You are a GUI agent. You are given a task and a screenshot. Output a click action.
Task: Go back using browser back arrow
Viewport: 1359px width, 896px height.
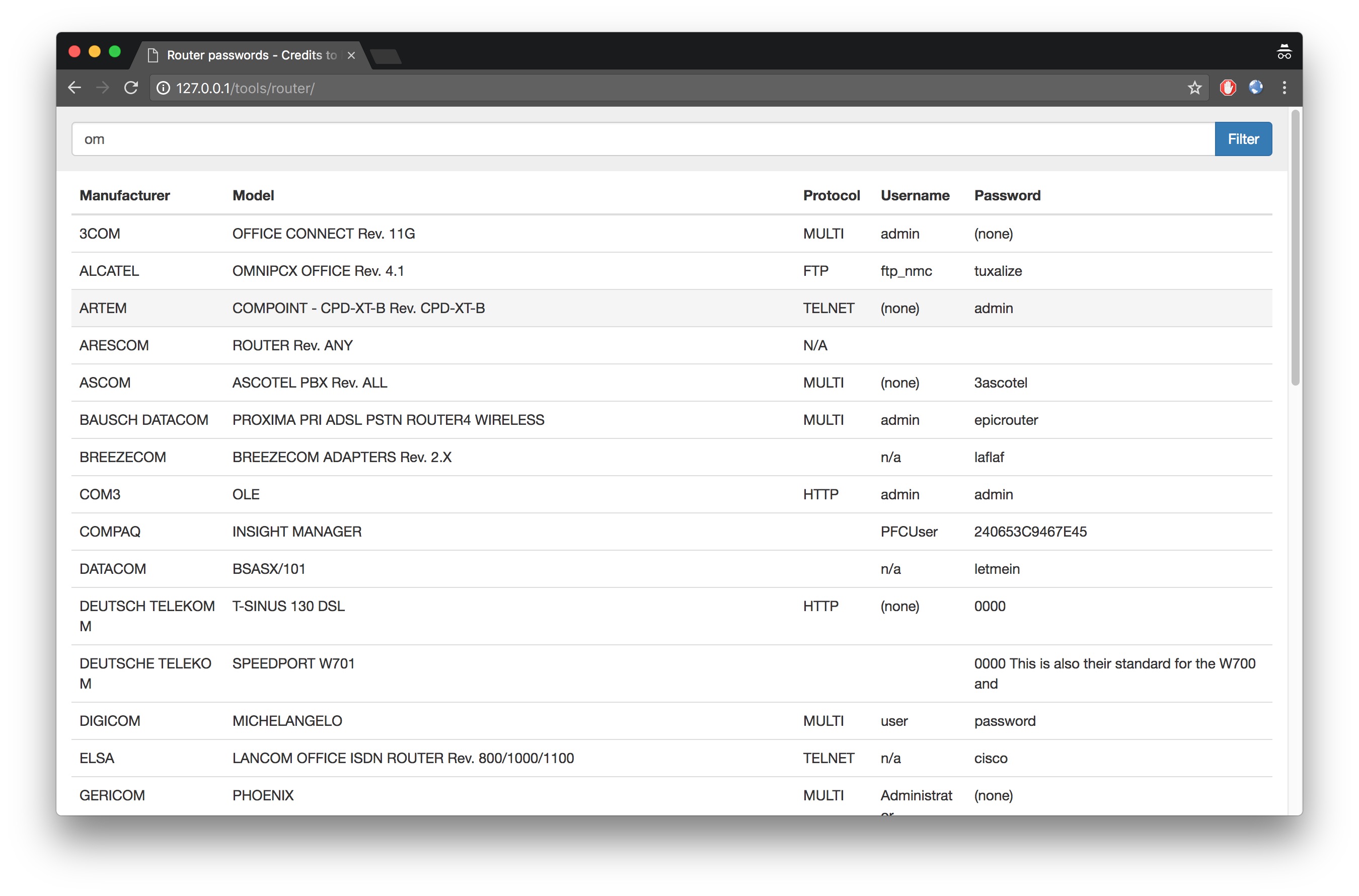pos(75,88)
